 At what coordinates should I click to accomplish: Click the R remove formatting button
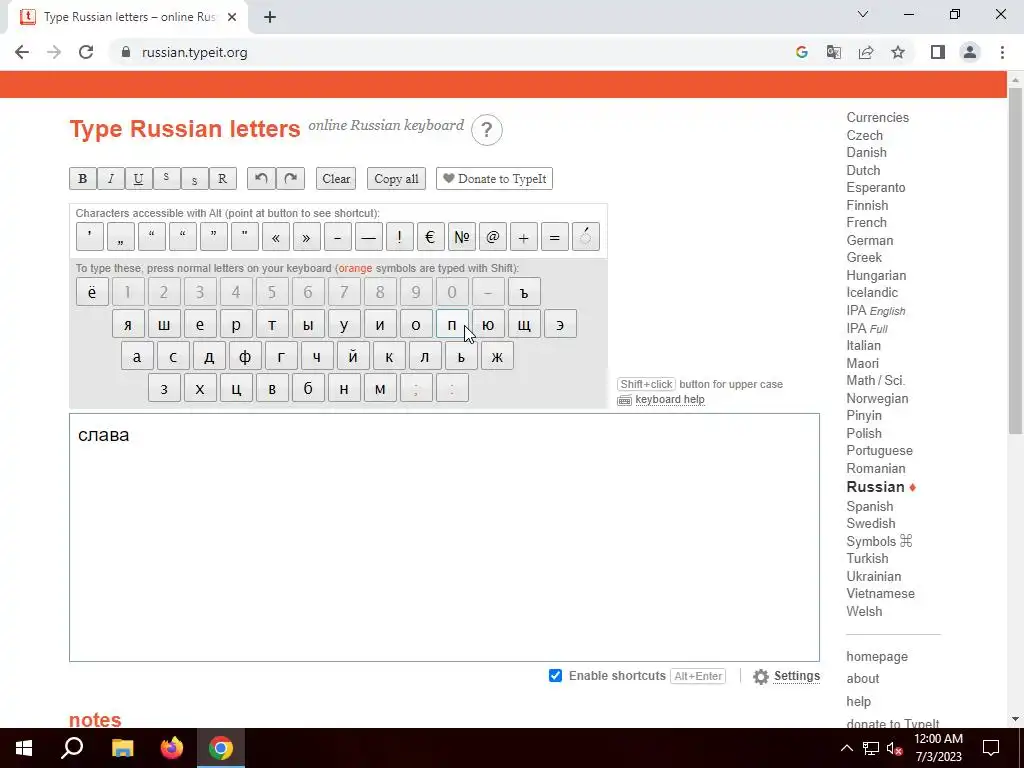(x=222, y=179)
